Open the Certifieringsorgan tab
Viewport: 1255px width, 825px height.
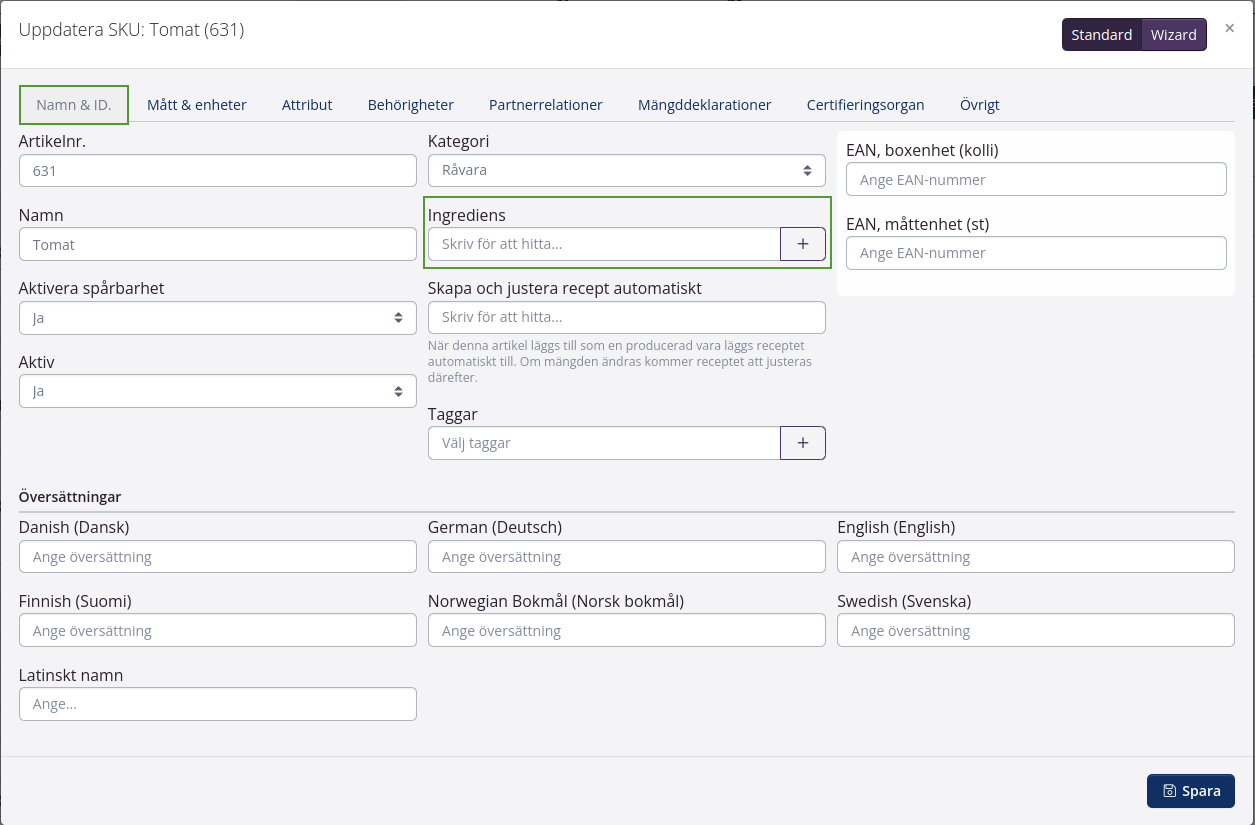[865, 105]
